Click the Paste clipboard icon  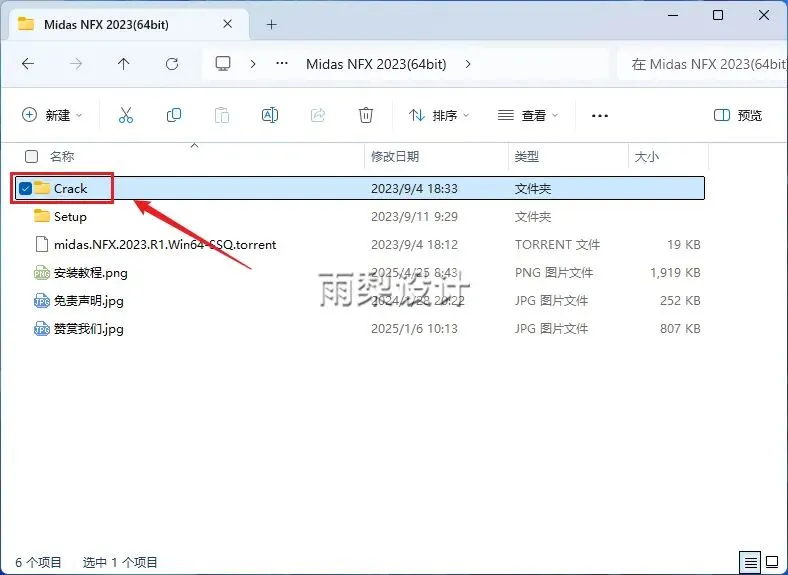[222, 115]
